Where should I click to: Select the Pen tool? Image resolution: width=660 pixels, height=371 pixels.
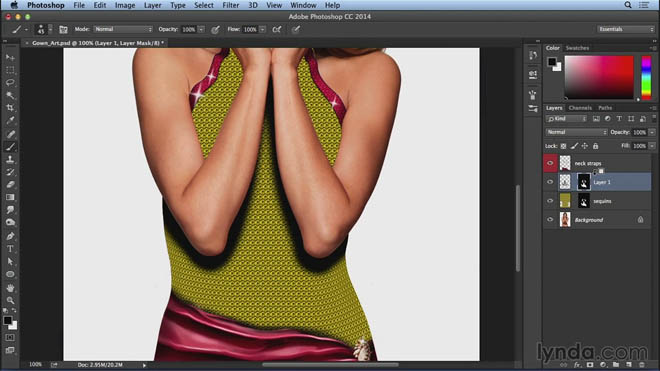tap(10, 236)
